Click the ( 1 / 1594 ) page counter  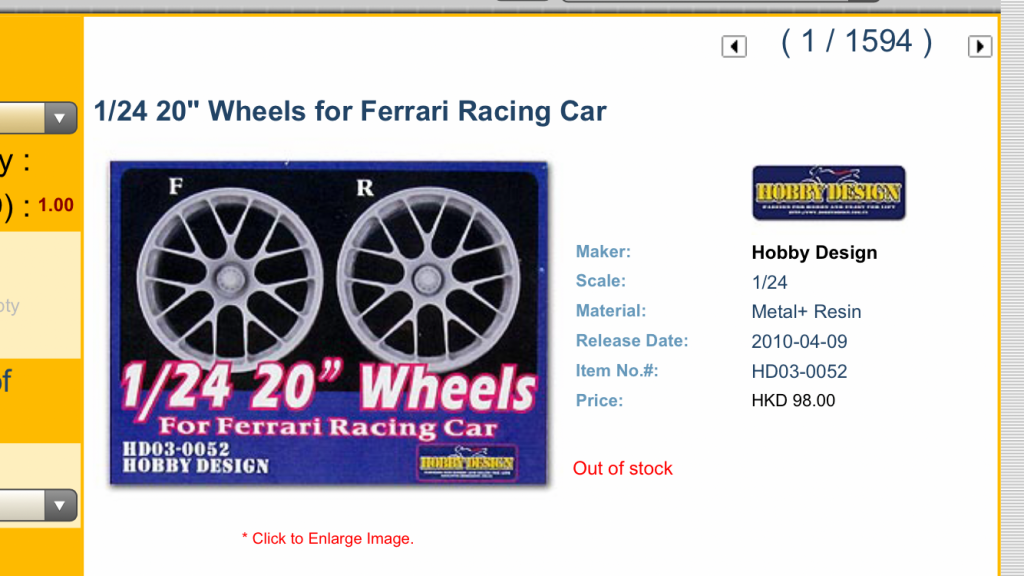click(x=857, y=42)
